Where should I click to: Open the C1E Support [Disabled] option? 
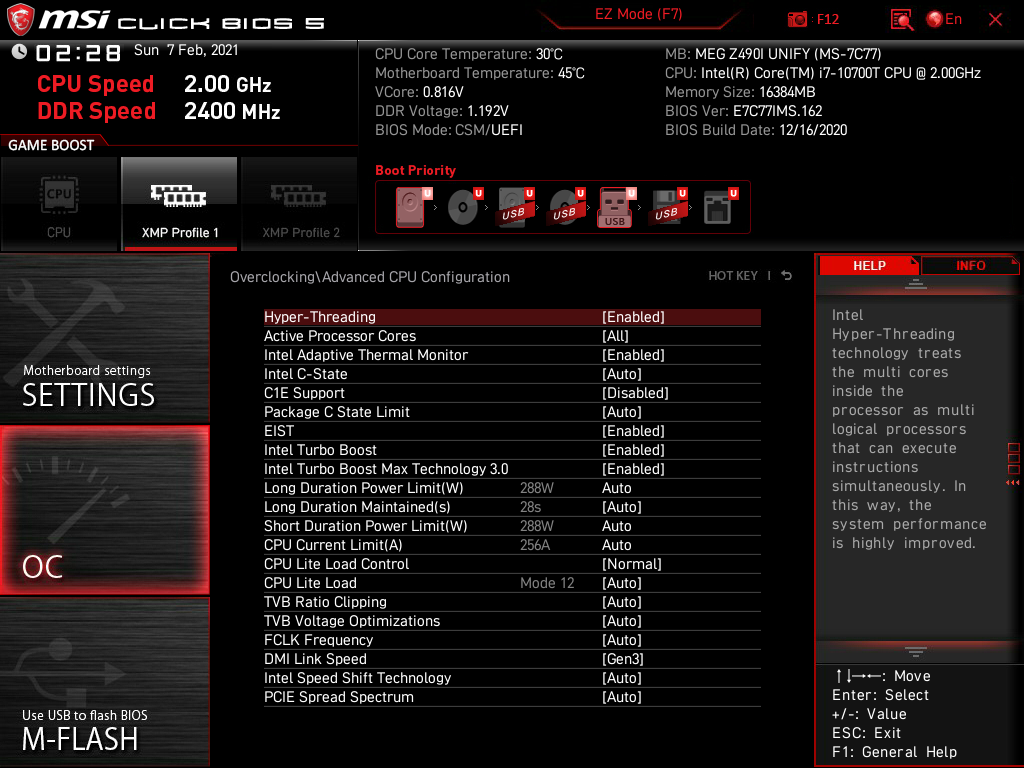635,393
